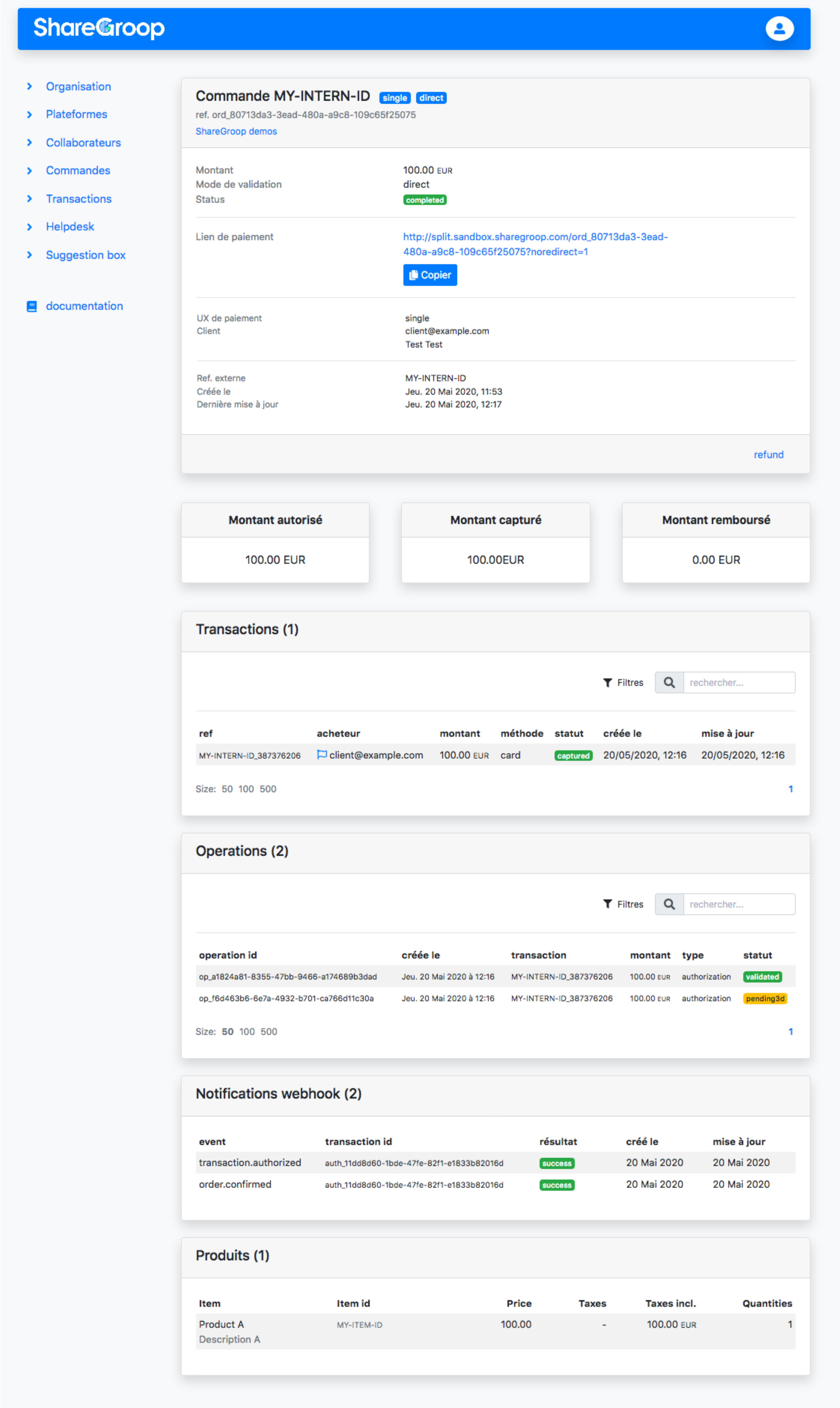Click the order ref ord_80713da3 text
840x1408 pixels.
[306, 115]
